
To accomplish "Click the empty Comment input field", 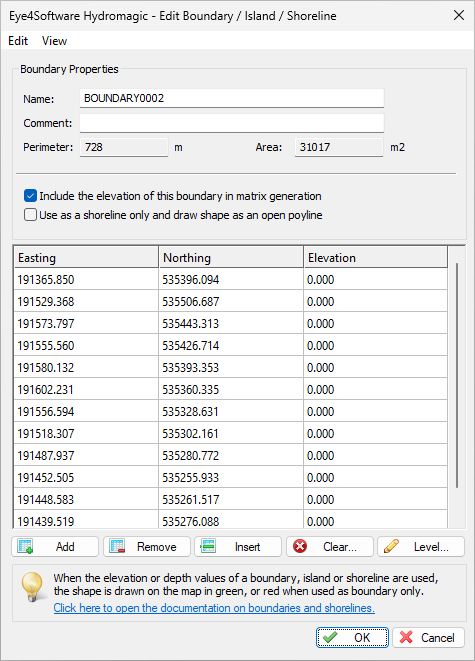I will [232, 123].
